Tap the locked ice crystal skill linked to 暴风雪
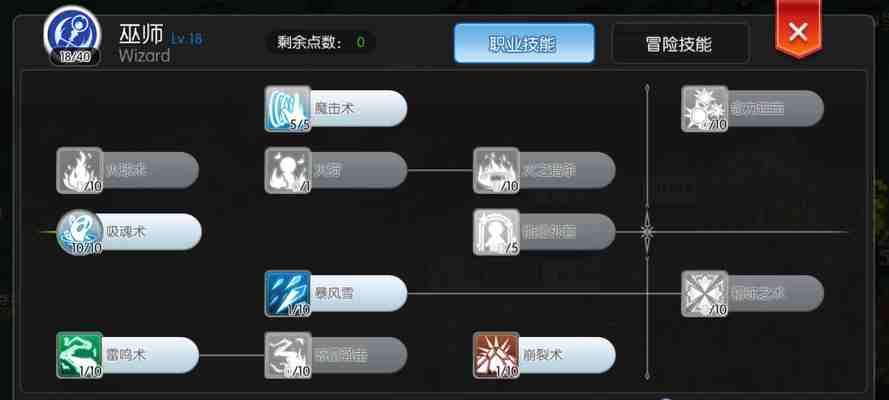The height and width of the screenshot is (400, 889). [705, 293]
